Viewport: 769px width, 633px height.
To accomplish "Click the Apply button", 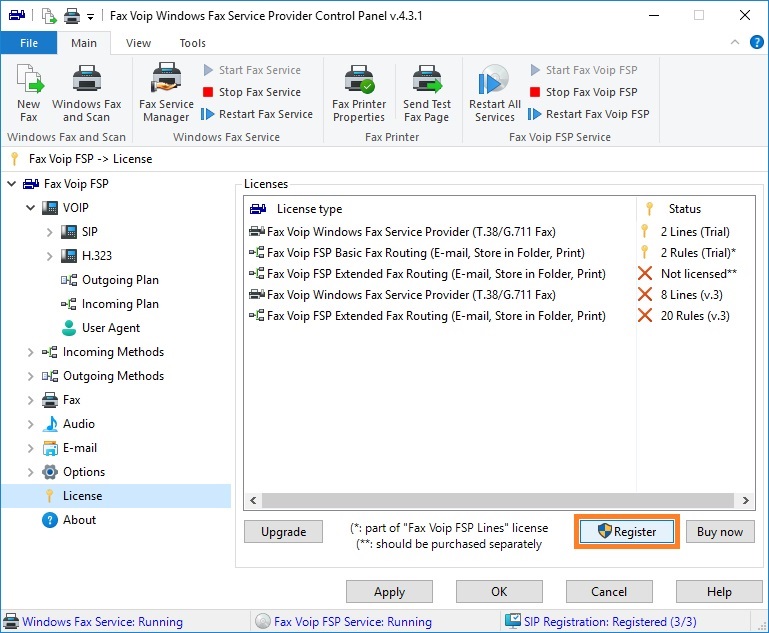I will pyautogui.click(x=389, y=592).
